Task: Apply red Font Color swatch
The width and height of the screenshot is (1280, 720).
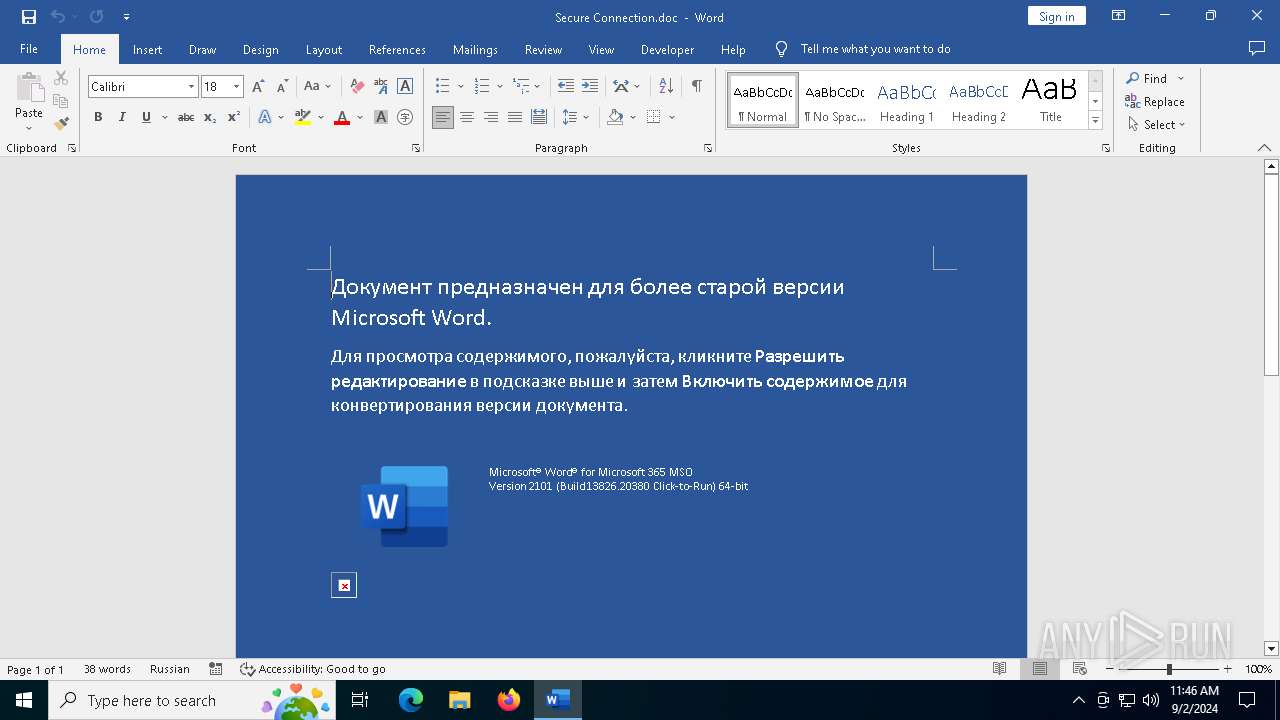Action: click(x=342, y=117)
